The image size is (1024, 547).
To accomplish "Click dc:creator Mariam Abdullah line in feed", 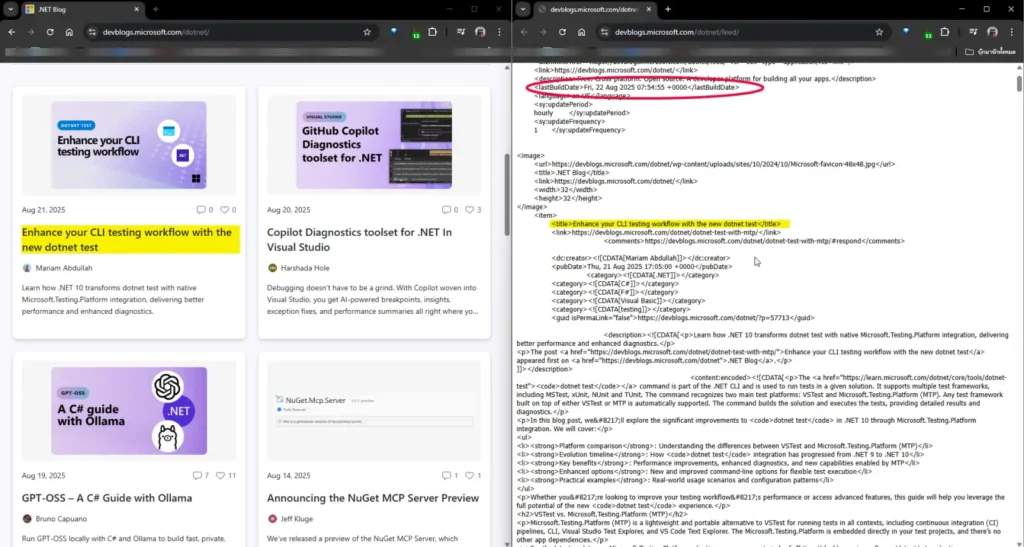I will click(640, 258).
